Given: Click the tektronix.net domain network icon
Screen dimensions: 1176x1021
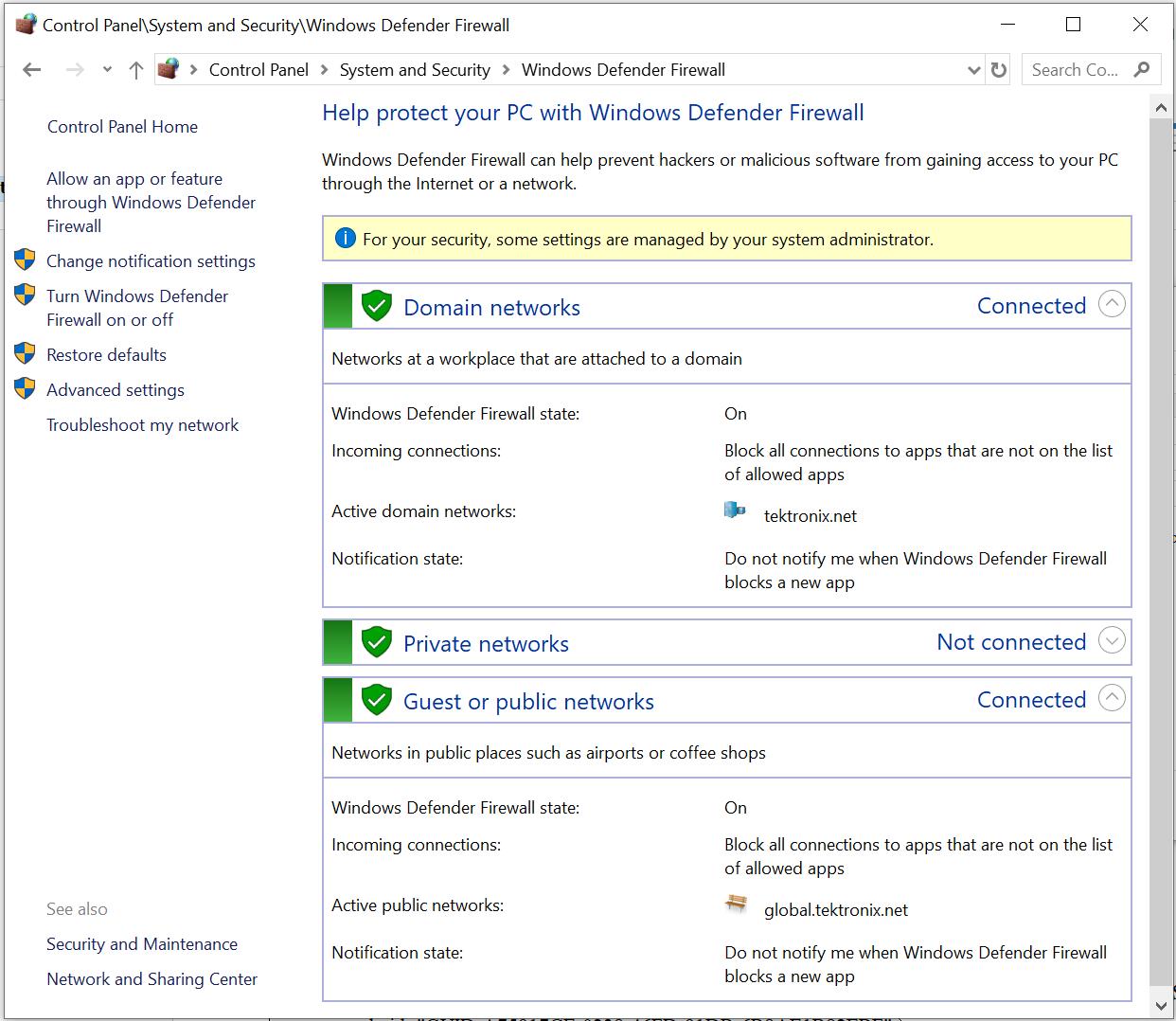Looking at the screenshot, I should point(735,511).
